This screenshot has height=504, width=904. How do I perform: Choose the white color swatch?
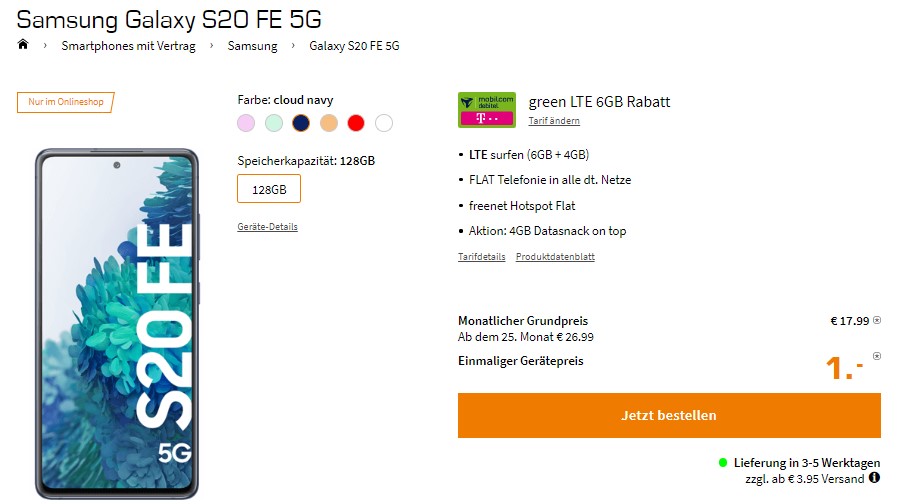click(x=384, y=123)
